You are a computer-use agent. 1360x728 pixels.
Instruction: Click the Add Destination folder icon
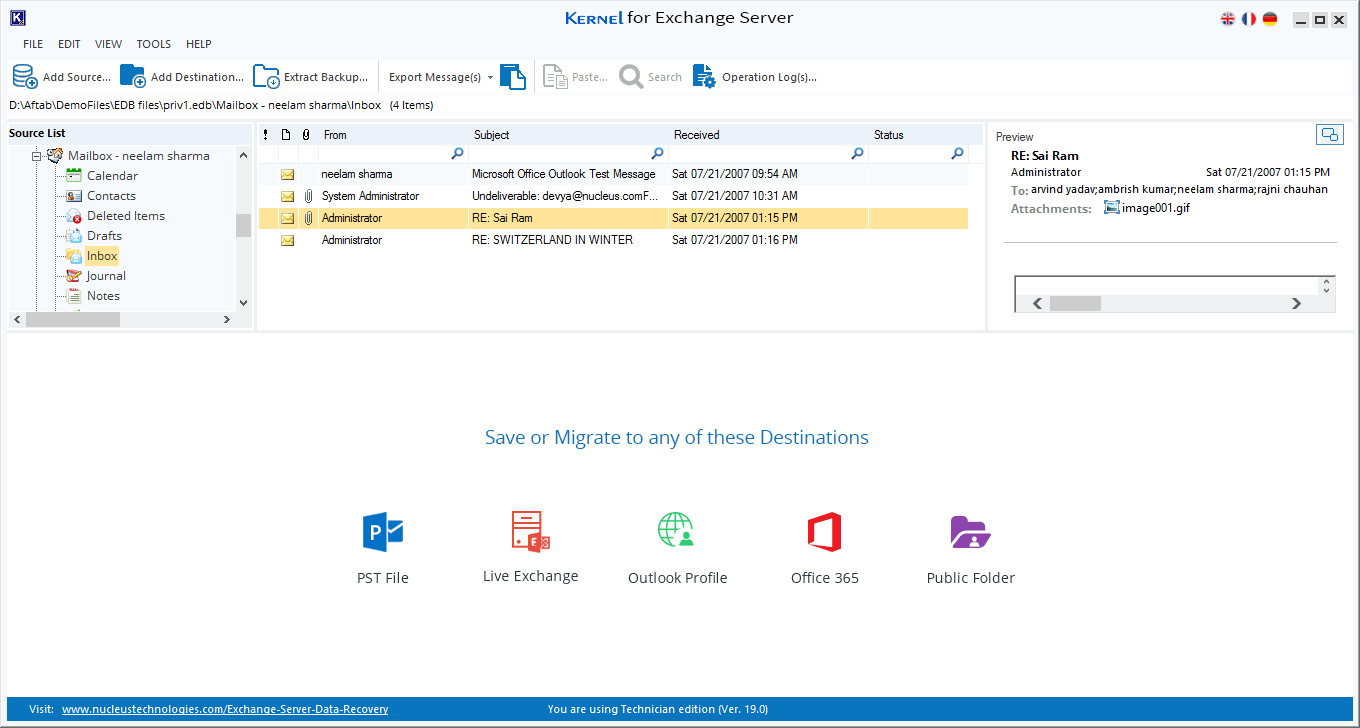[x=133, y=76]
